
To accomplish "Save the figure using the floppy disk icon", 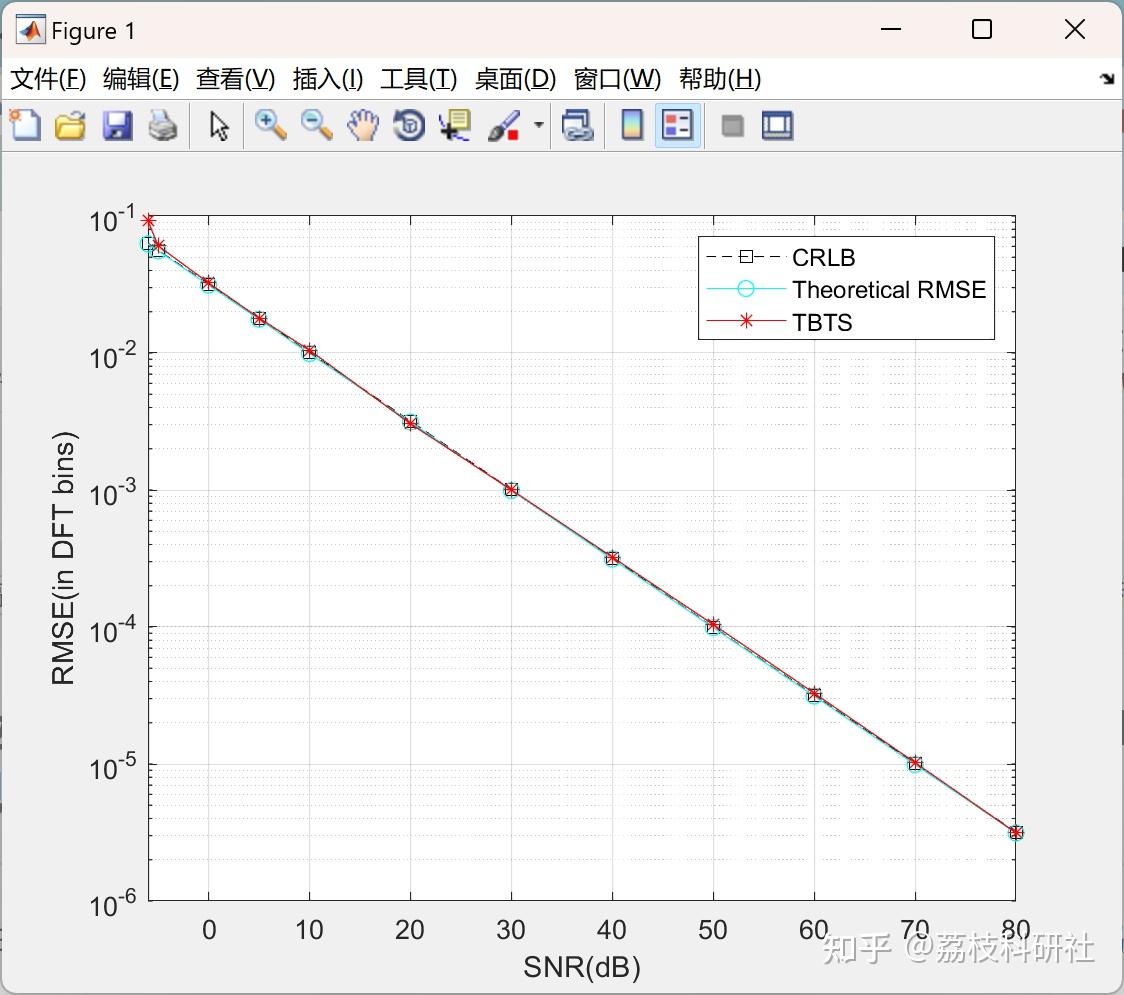I will [x=117, y=125].
